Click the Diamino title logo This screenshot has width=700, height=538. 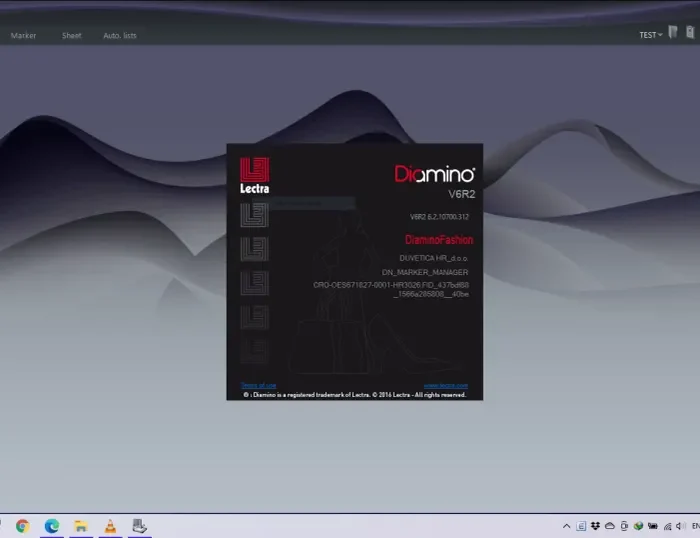pos(435,174)
